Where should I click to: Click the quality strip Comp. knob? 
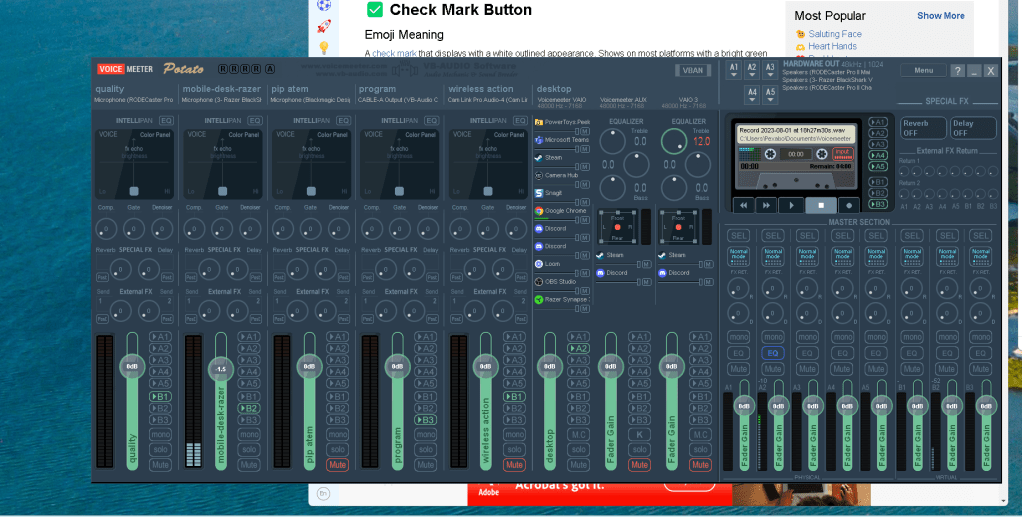click(x=106, y=229)
